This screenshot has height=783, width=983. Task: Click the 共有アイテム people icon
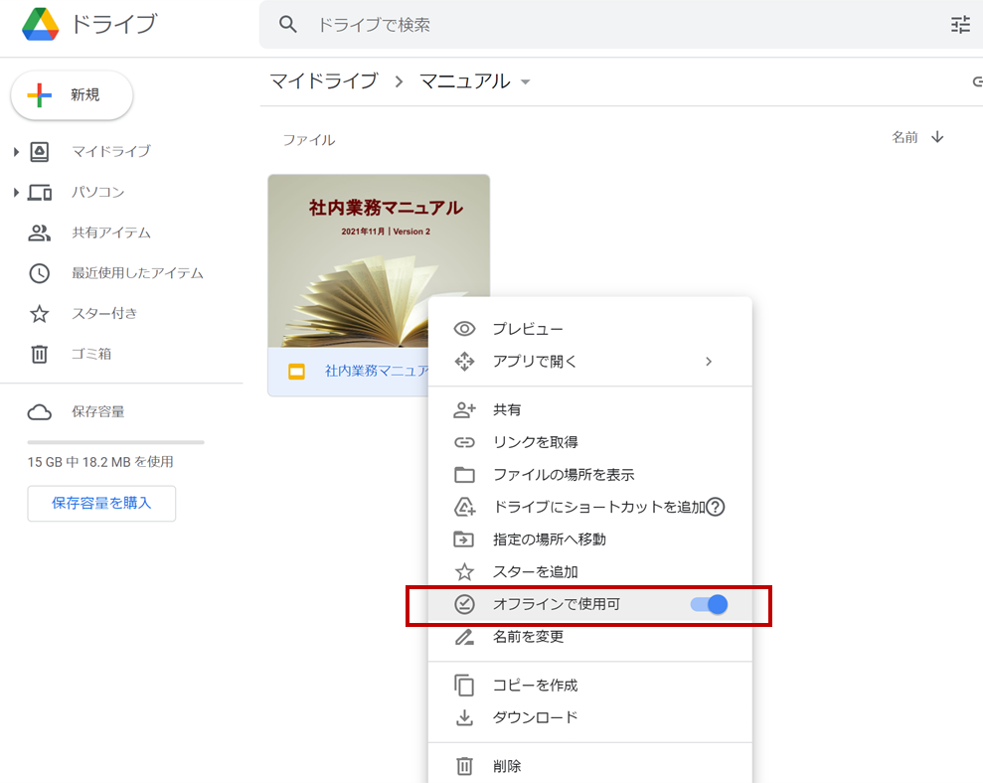tap(39, 233)
